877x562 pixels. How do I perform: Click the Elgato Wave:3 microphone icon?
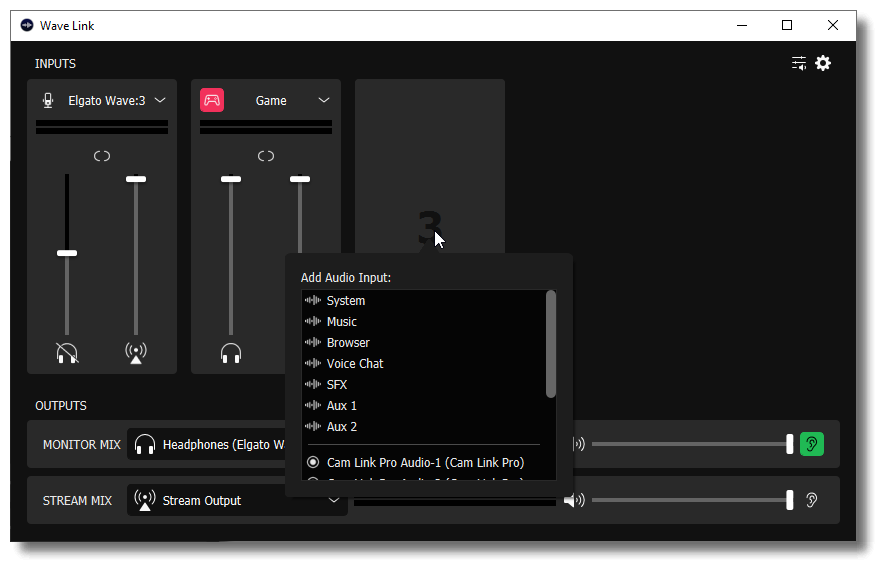pos(47,100)
